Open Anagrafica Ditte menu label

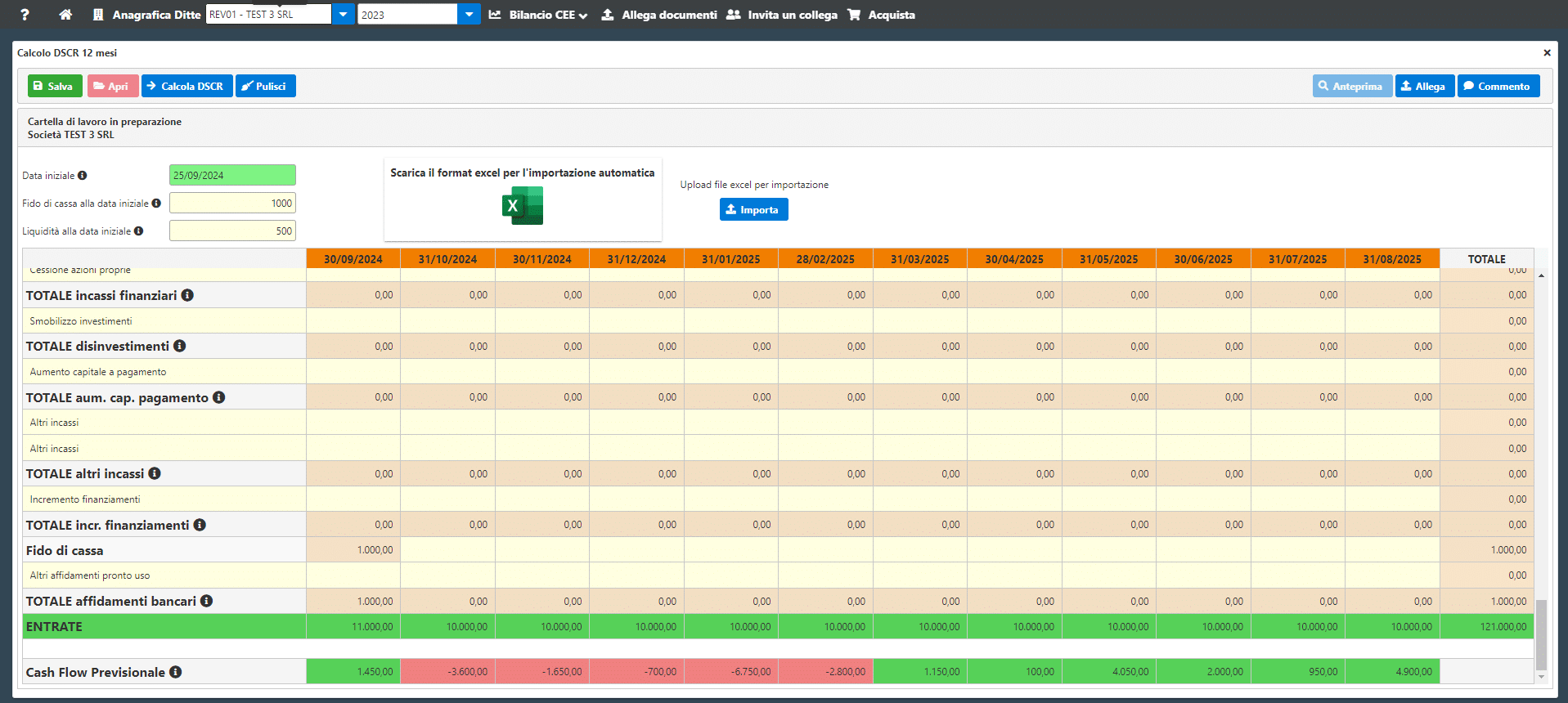click(x=156, y=15)
